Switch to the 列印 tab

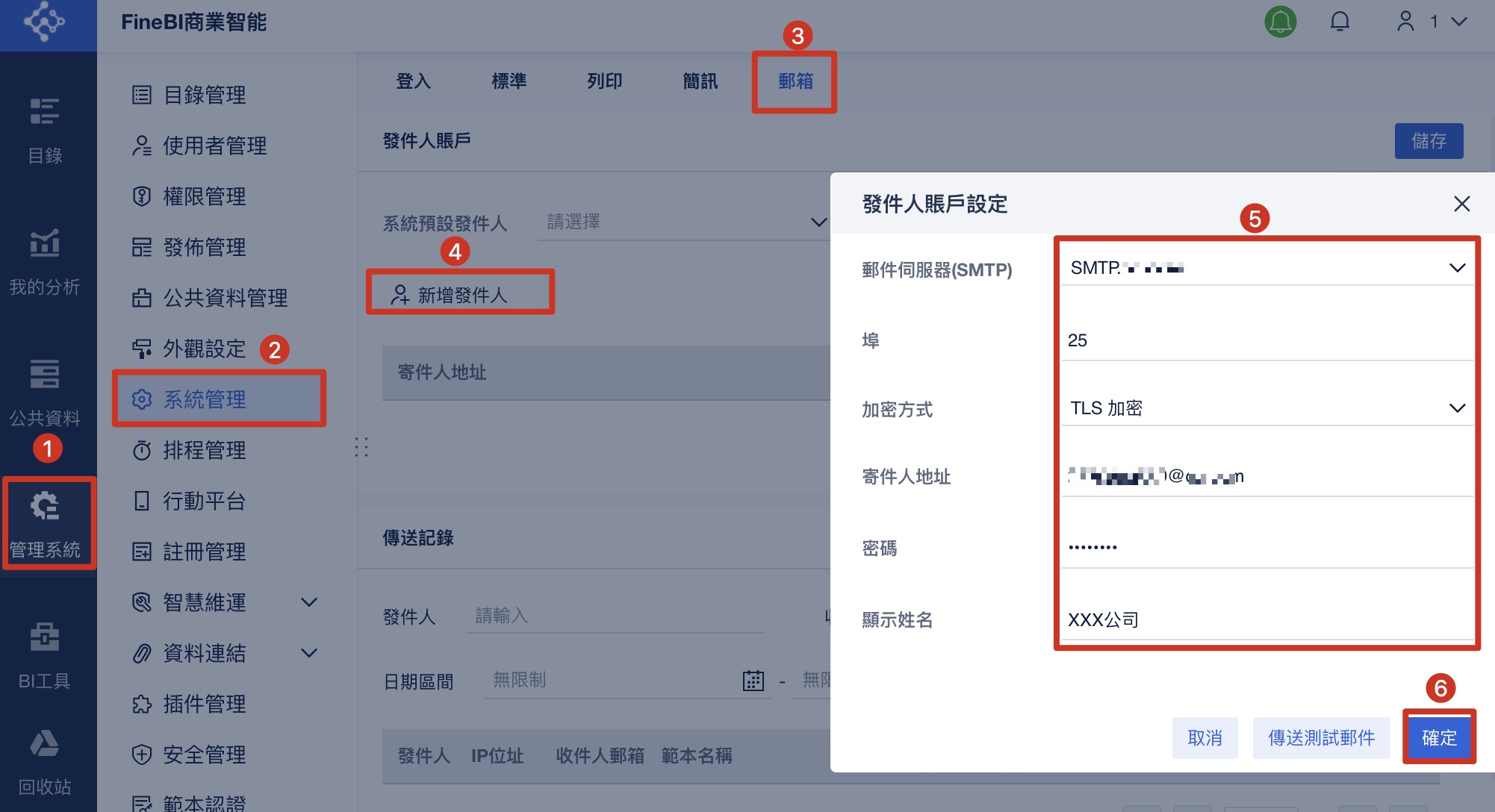click(x=604, y=81)
